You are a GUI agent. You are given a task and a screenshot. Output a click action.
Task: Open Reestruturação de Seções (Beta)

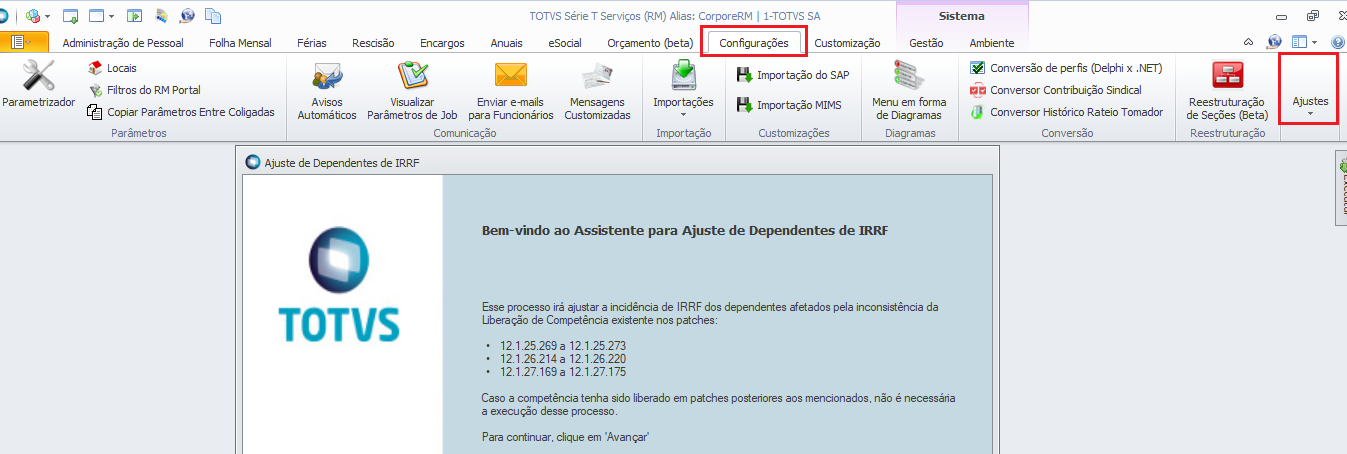click(1227, 91)
